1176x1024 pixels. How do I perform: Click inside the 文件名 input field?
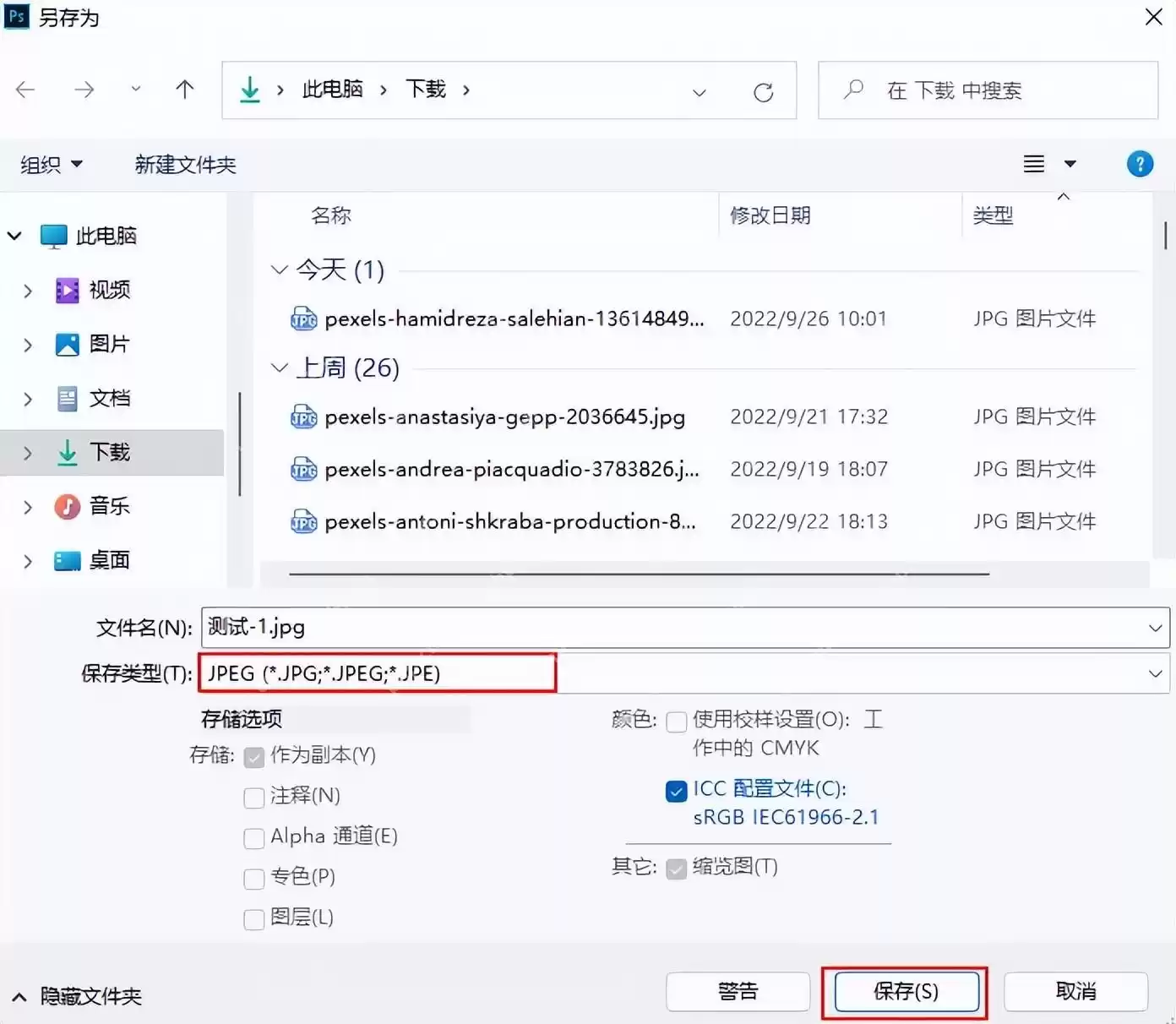click(x=591, y=627)
